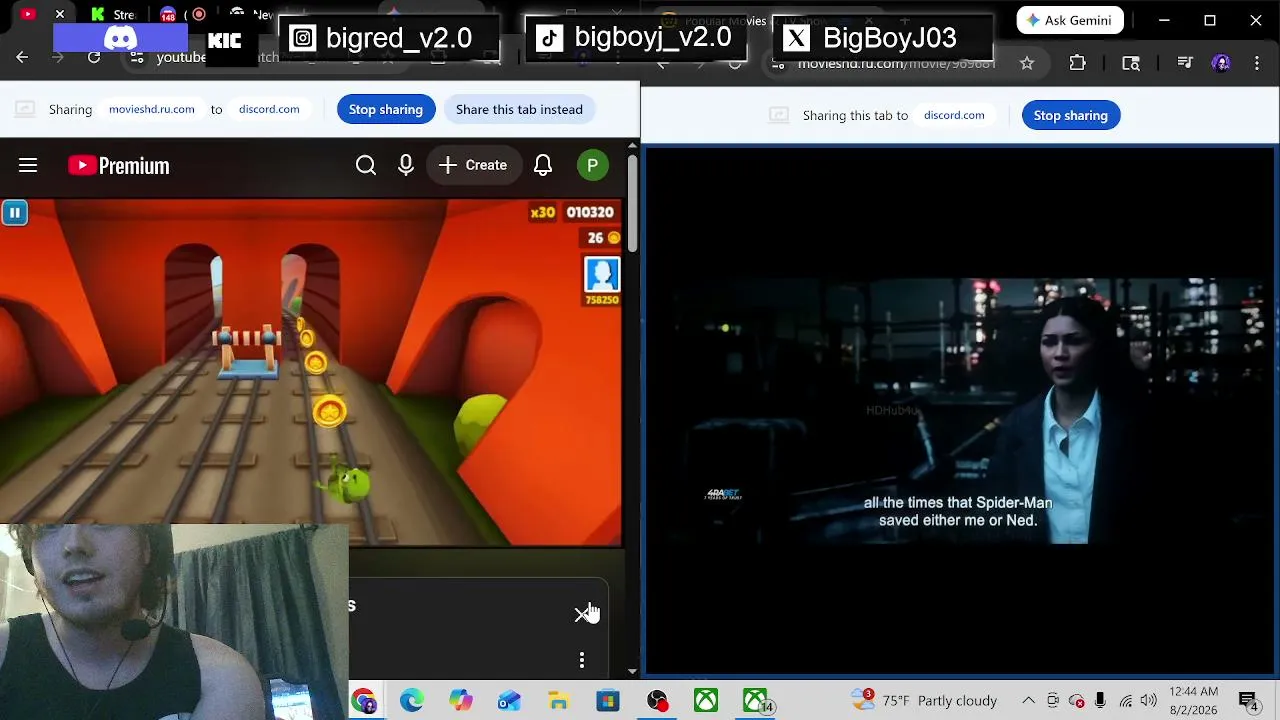
Task: Go back in the left browser window
Action: click(x=22, y=58)
